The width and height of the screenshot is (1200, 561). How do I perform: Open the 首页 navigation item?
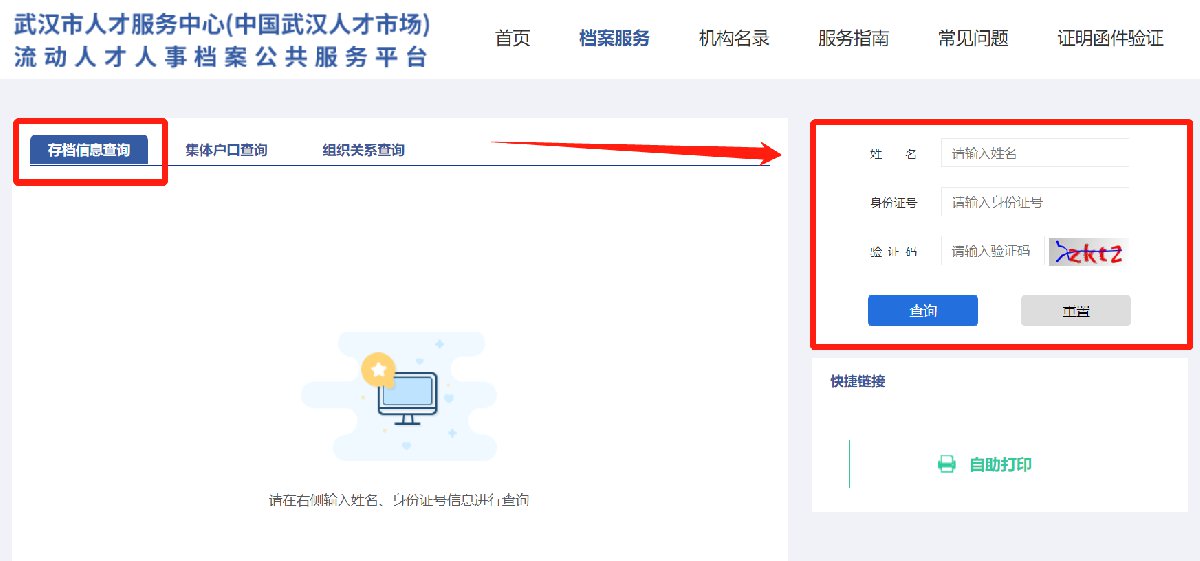pos(512,39)
